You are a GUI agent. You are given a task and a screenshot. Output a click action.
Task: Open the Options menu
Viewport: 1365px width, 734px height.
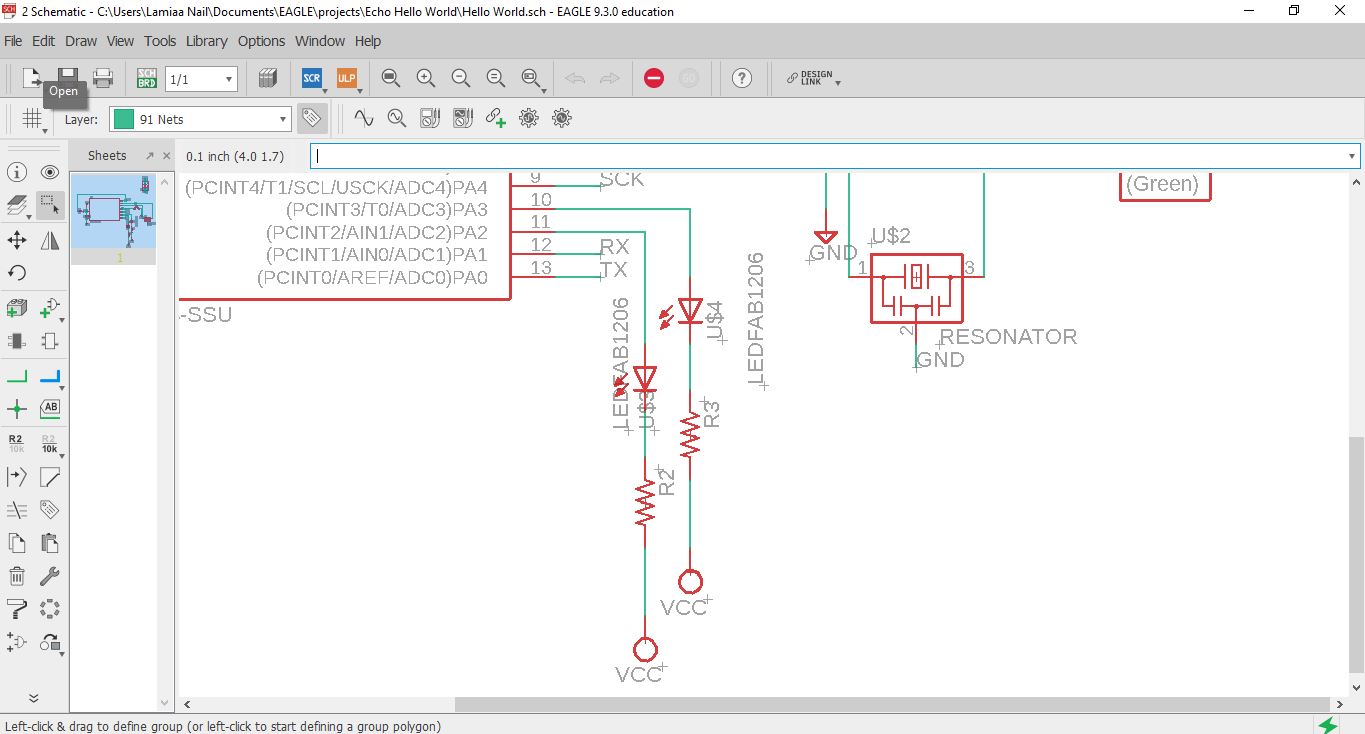coord(261,41)
